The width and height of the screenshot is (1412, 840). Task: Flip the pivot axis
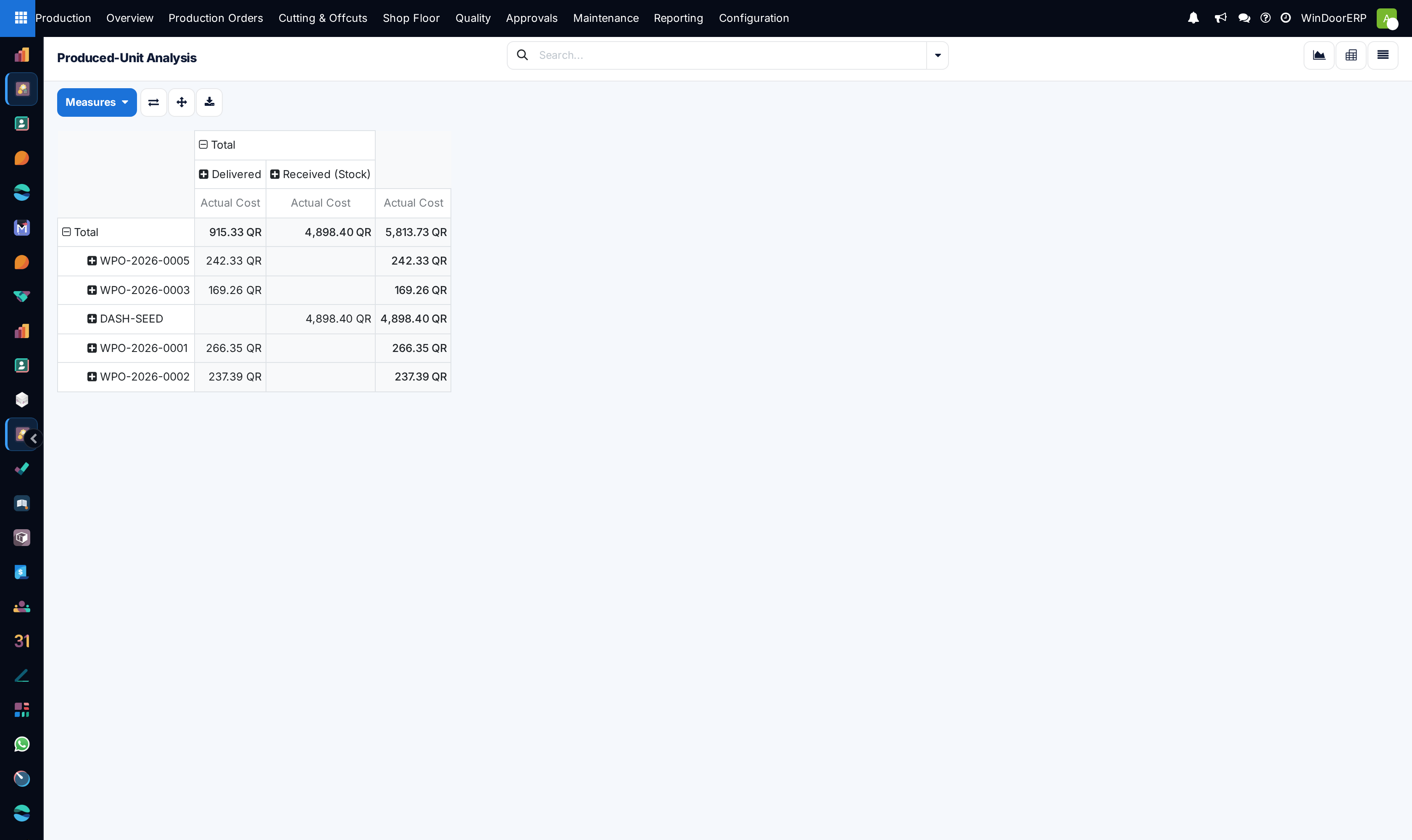coord(153,102)
